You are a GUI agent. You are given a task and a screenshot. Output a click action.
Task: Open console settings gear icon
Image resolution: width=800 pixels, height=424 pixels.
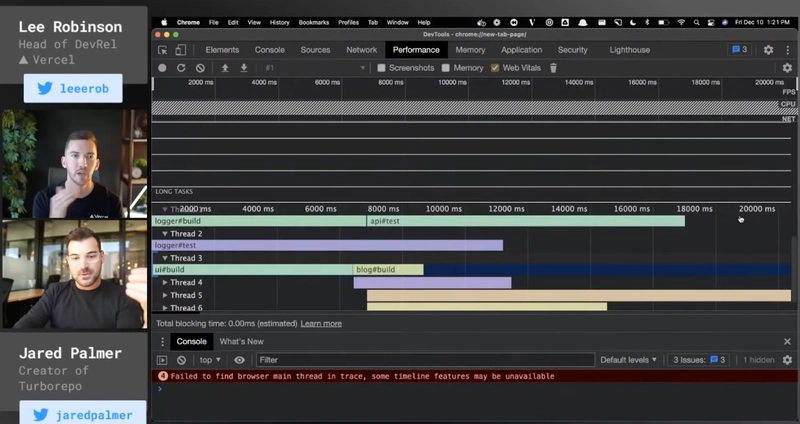(787, 360)
